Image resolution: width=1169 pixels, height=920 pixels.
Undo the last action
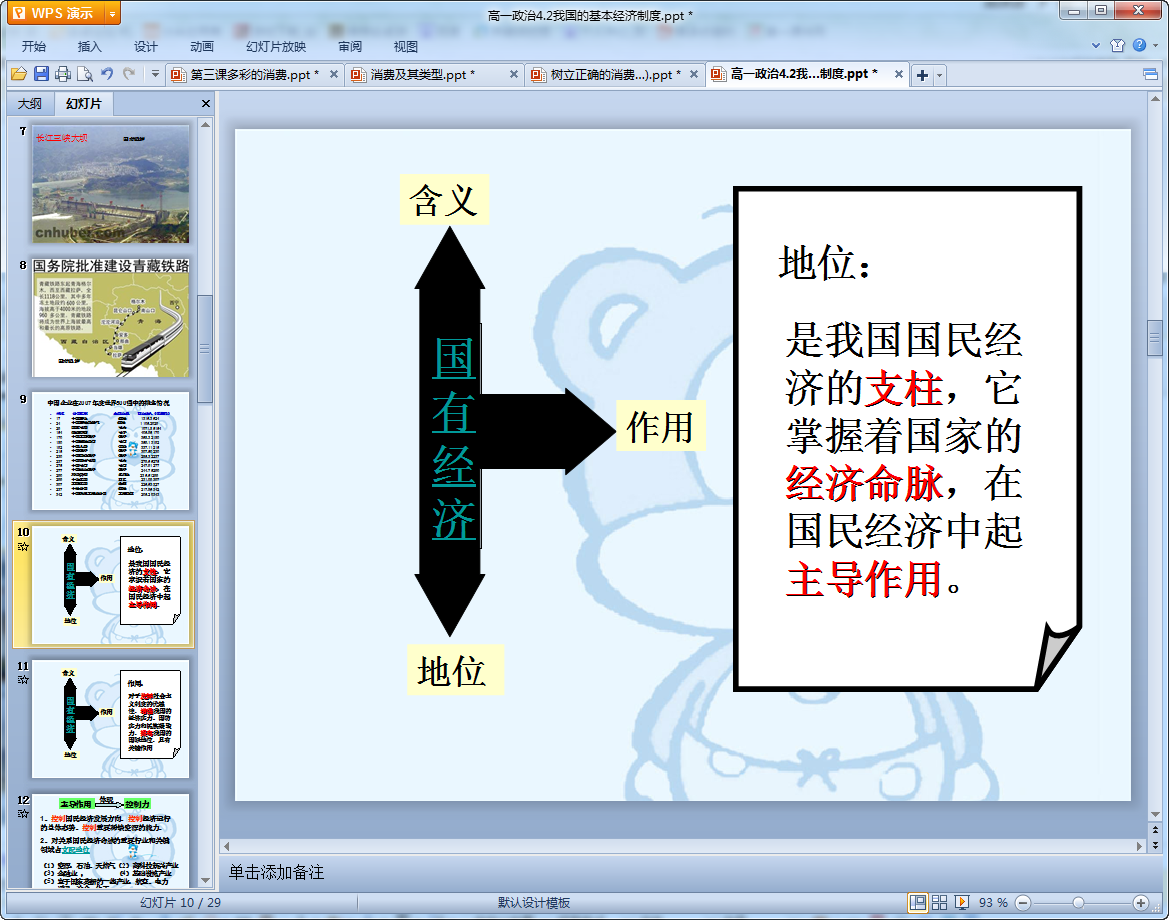pyautogui.click(x=107, y=74)
